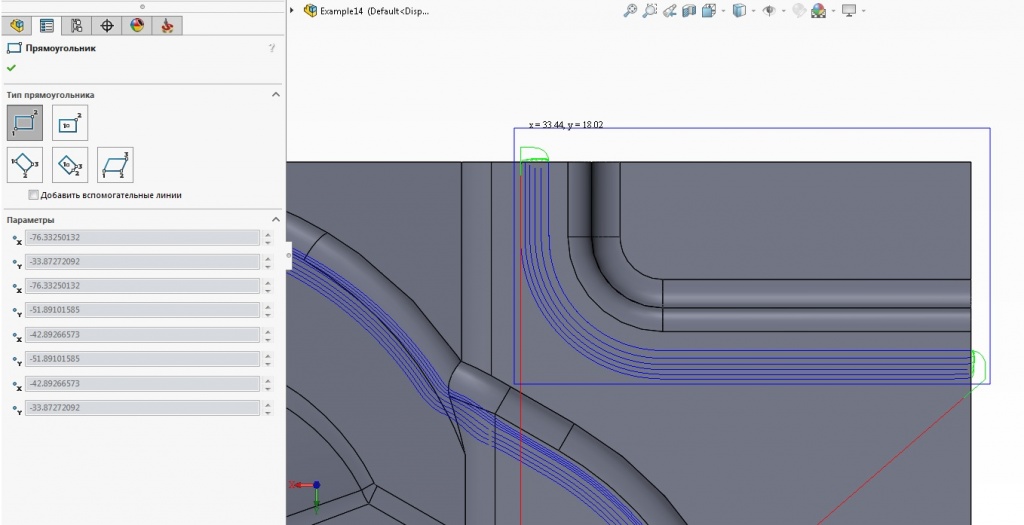The width and height of the screenshot is (1024, 525).
Task: Expand the Hide/Show Items dropdown arrow
Action: 783,11
